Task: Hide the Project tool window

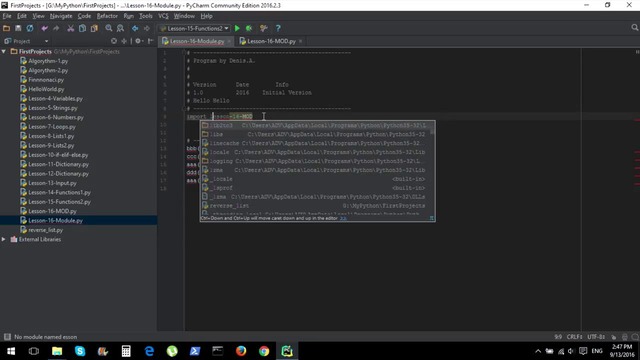Action: tap(151, 41)
